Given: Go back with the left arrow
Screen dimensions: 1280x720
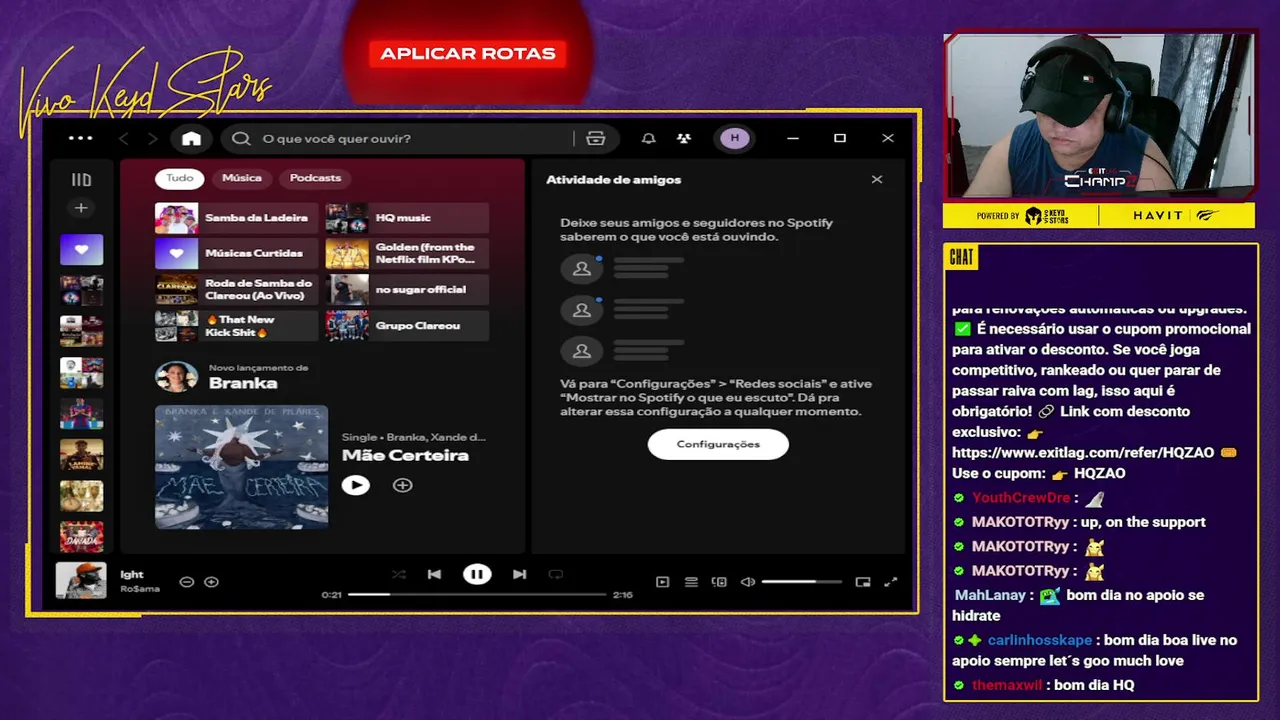Looking at the screenshot, I should [124, 138].
